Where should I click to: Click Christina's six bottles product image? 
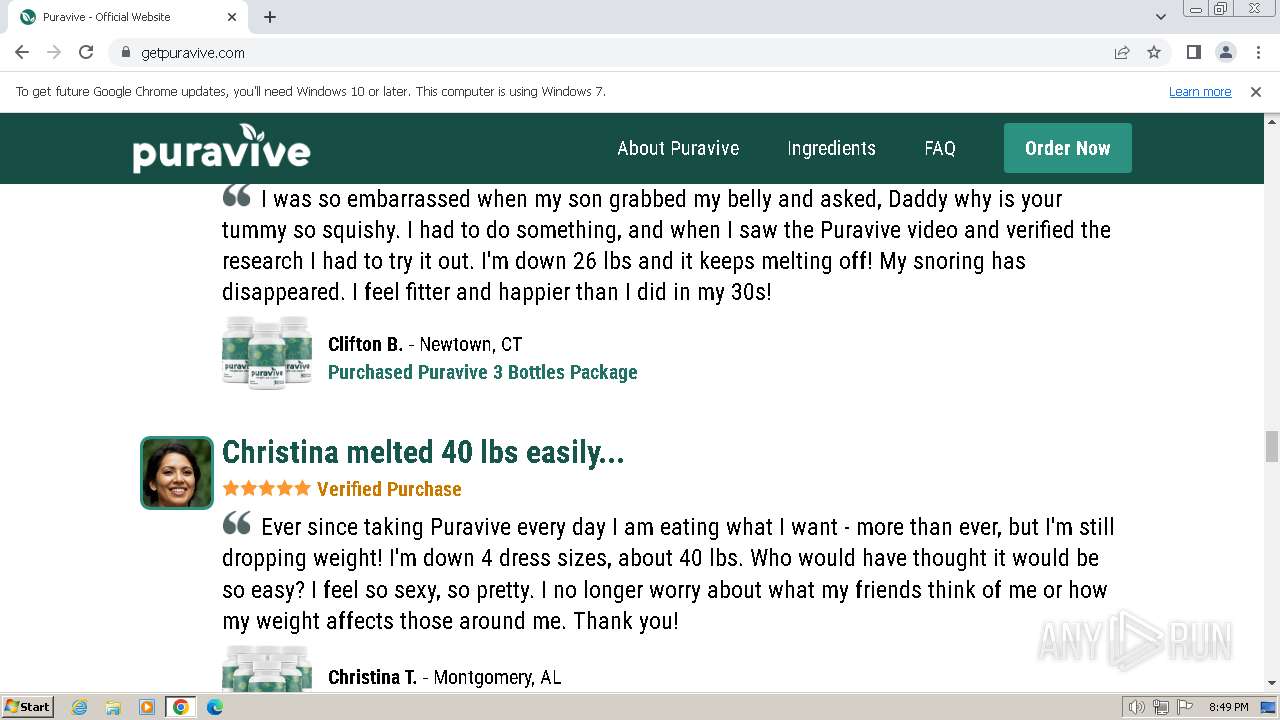point(267,668)
